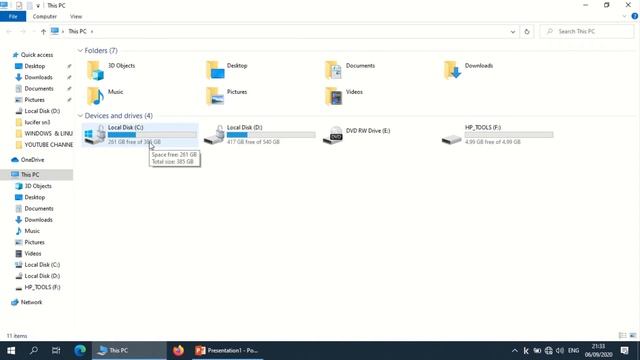Image resolution: width=640 pixels, height=360 pixels.
Task: Launch Microsoft Edge from taskbar
Action: [x=80, y=351]
